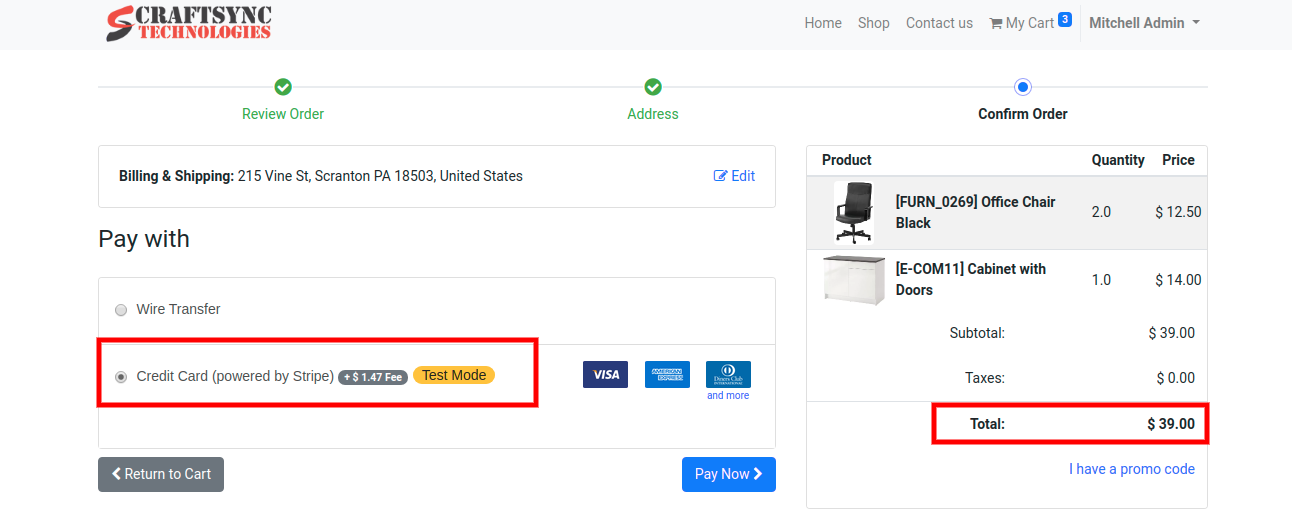
Task: Open the Mitchell Admin user dropdown
Action: 1144,23
